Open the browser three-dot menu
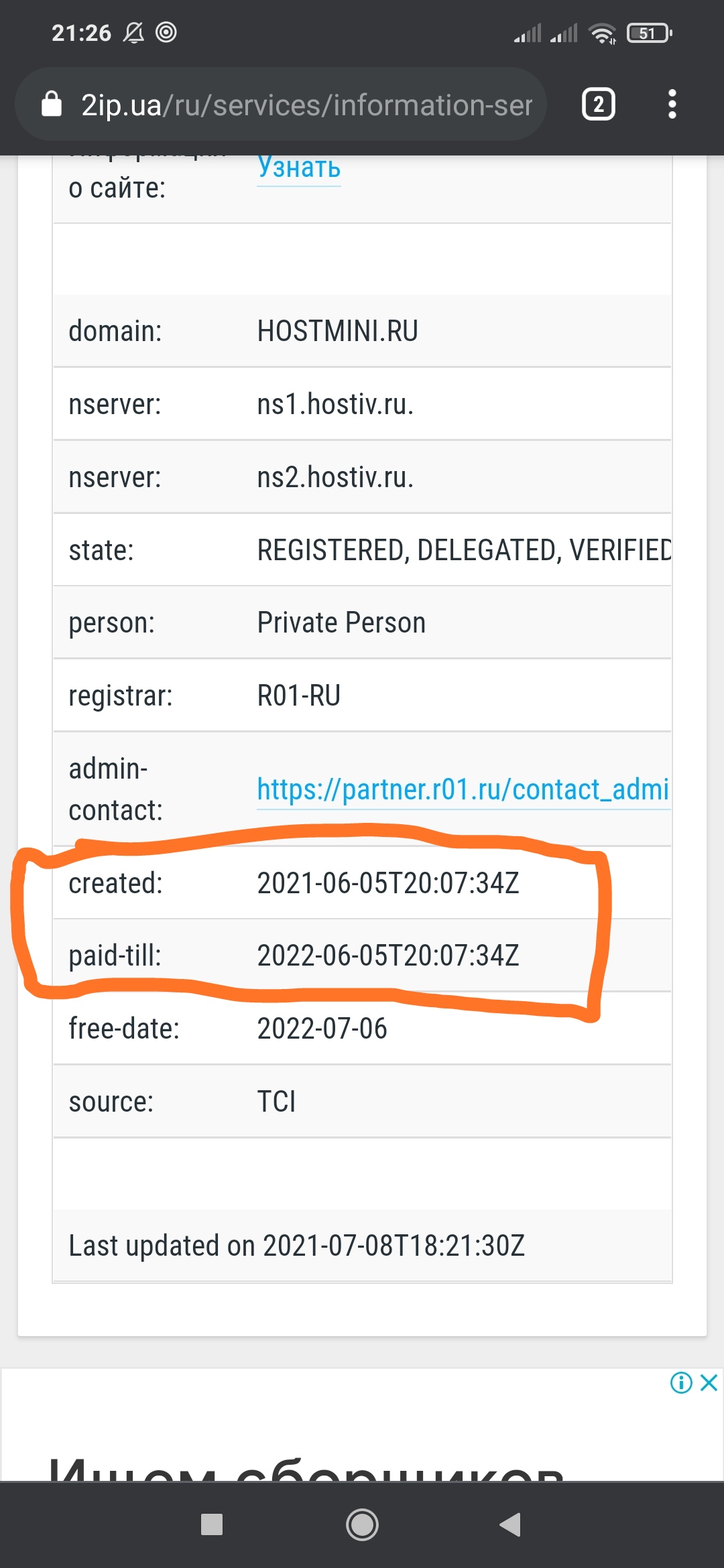The image size is (724, 1568). 672,105
